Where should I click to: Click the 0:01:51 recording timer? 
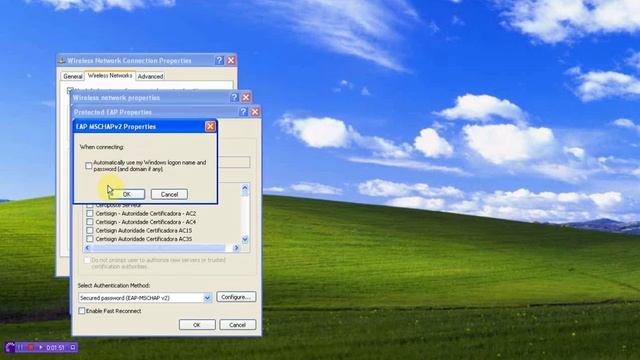pyautogui.click(x=56, y=348)
